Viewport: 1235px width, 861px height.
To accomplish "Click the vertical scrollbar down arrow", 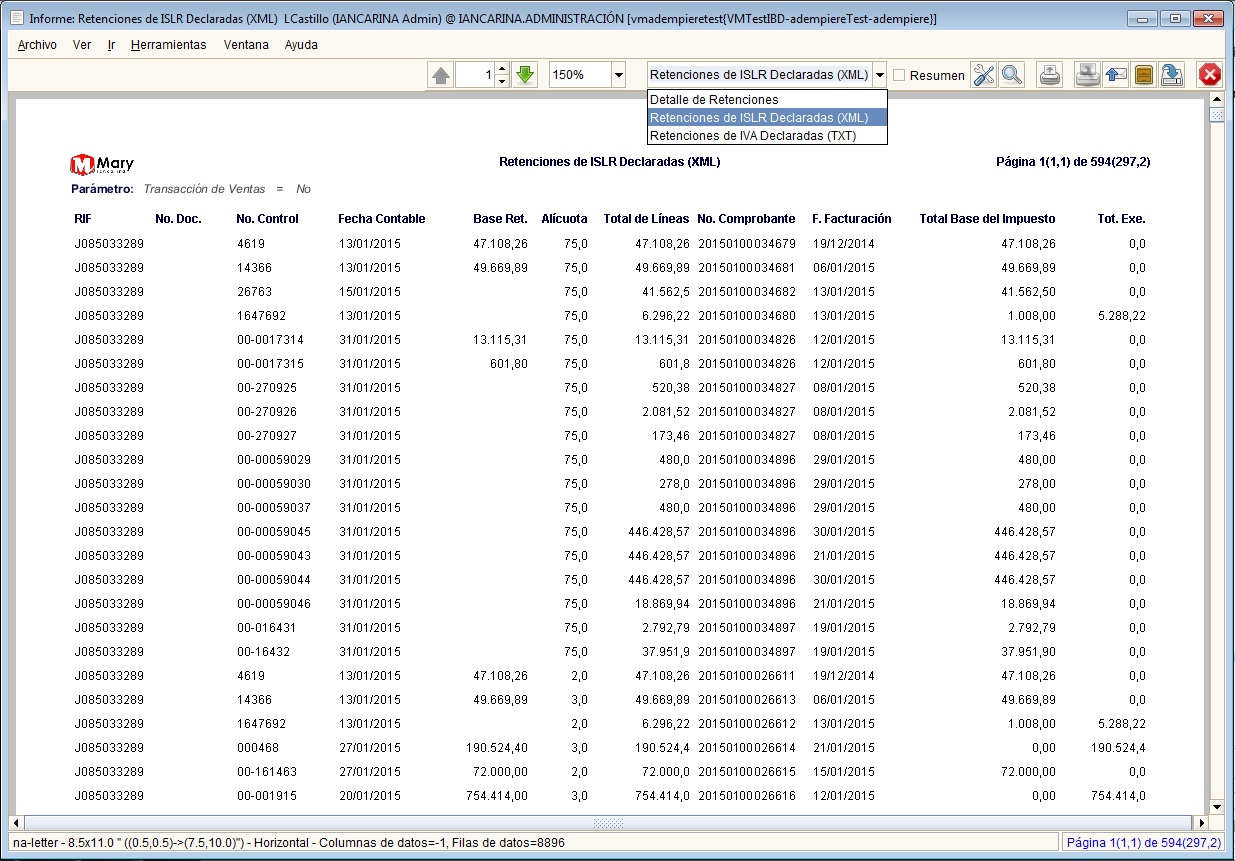I will (1217, 806).
